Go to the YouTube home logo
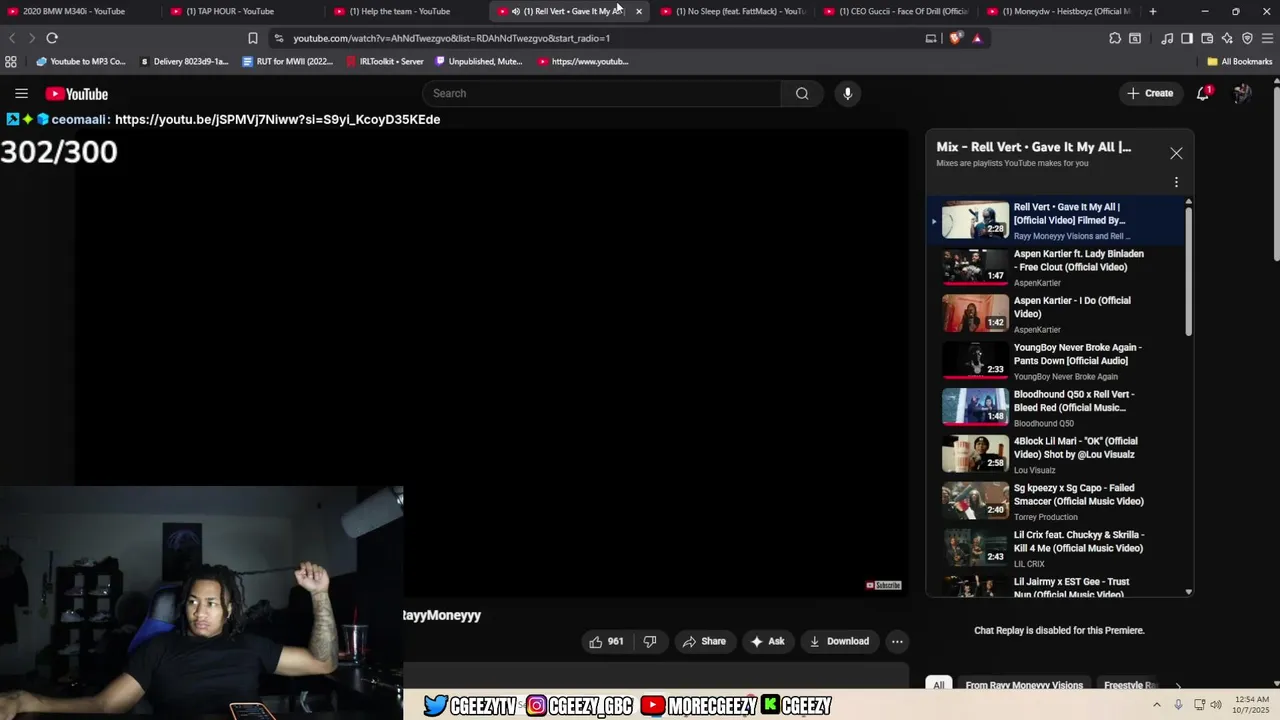Screen dimensions: 1280x720 click(76, 94)
